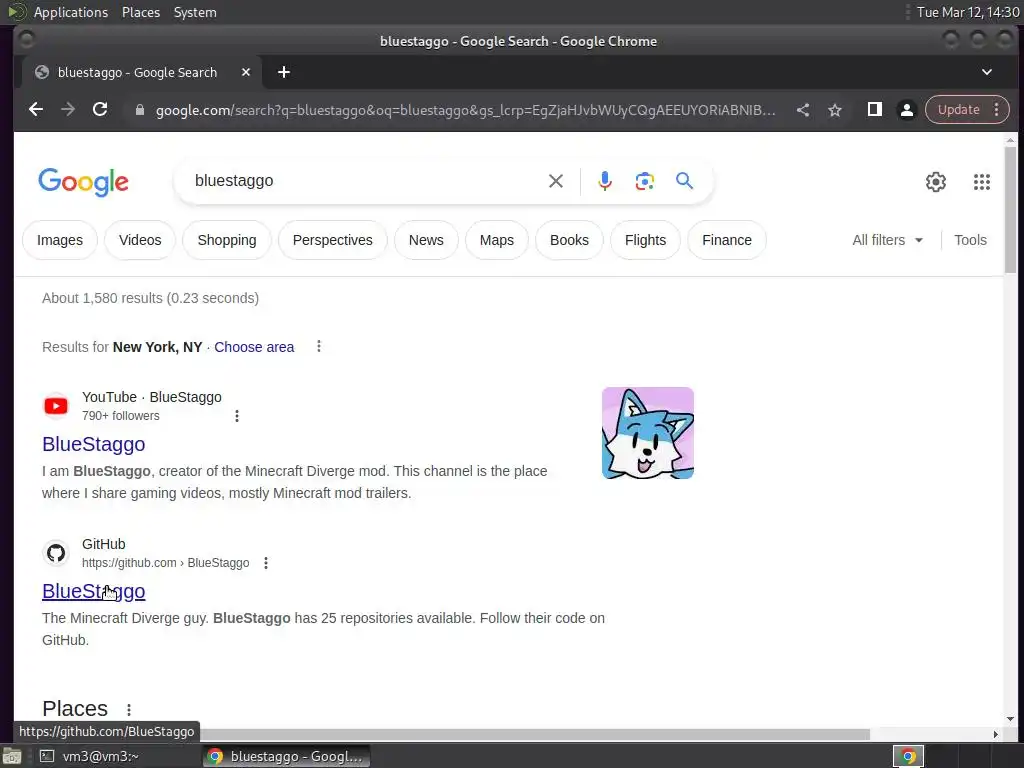Screen dimensions: 1024x768
Task: Open the BlueStaggo YouTube result title
Action: [93, 444]
